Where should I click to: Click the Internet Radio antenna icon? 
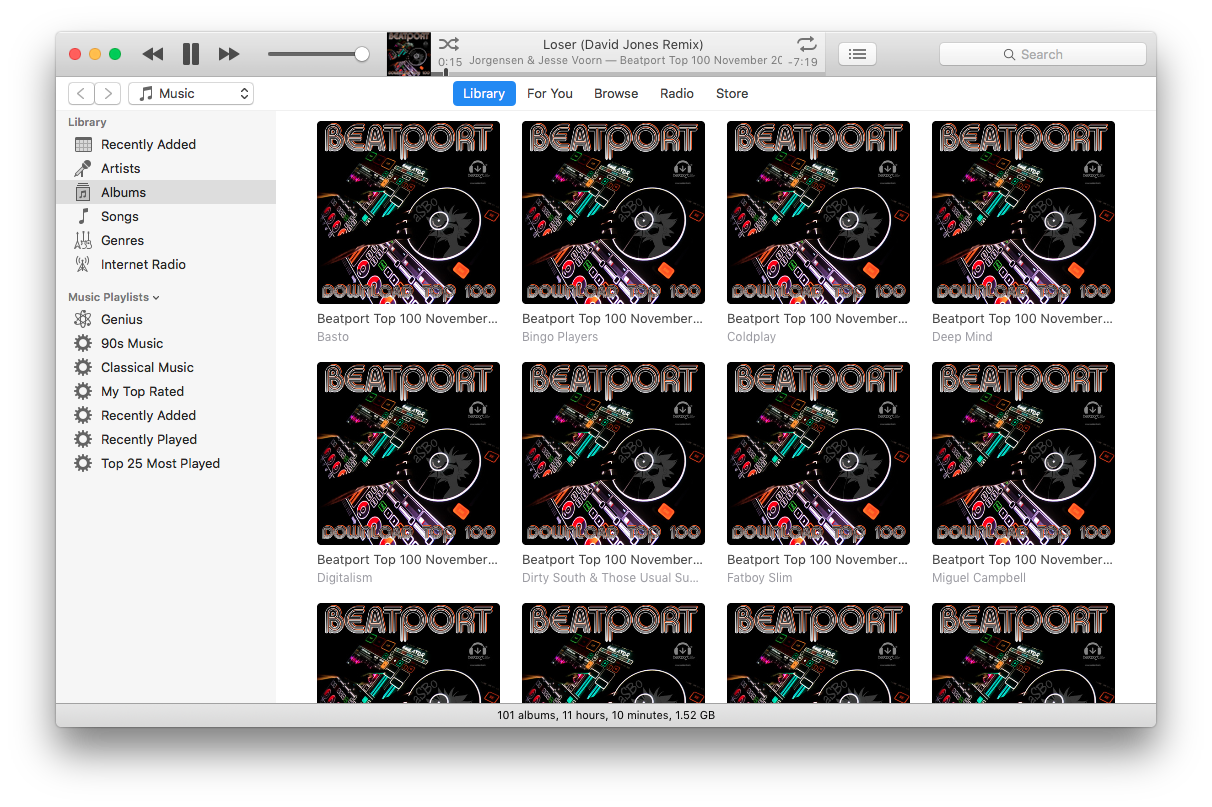point(83,264)
